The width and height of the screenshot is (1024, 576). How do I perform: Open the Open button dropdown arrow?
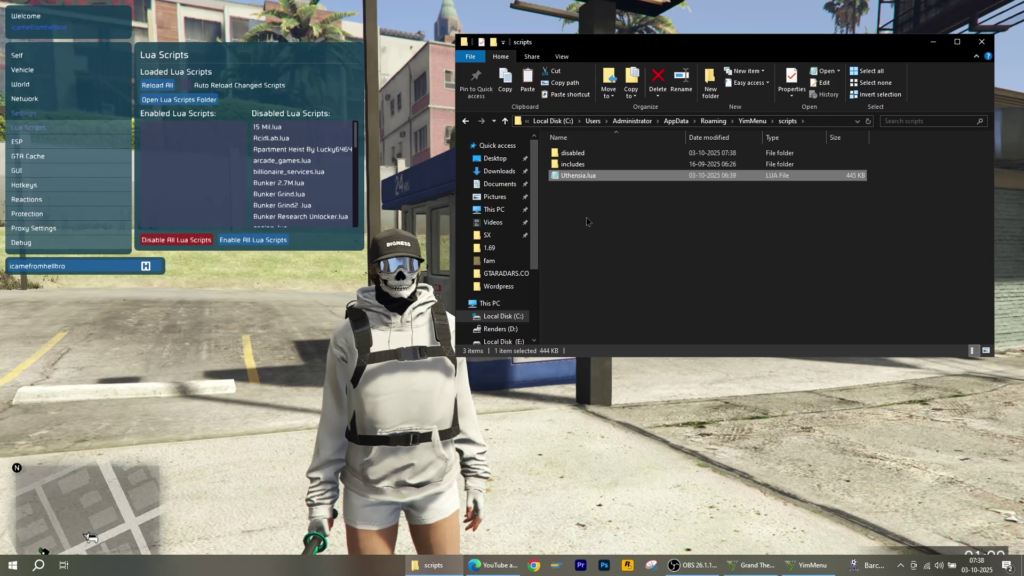[x=839, y=71]
